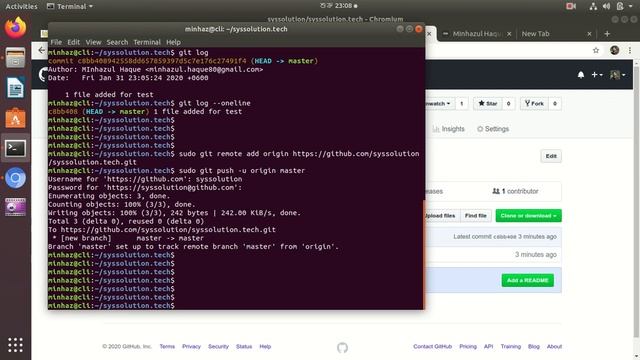Go back in the Chromium browser
The image size is (640, 360).
[41, 50]
